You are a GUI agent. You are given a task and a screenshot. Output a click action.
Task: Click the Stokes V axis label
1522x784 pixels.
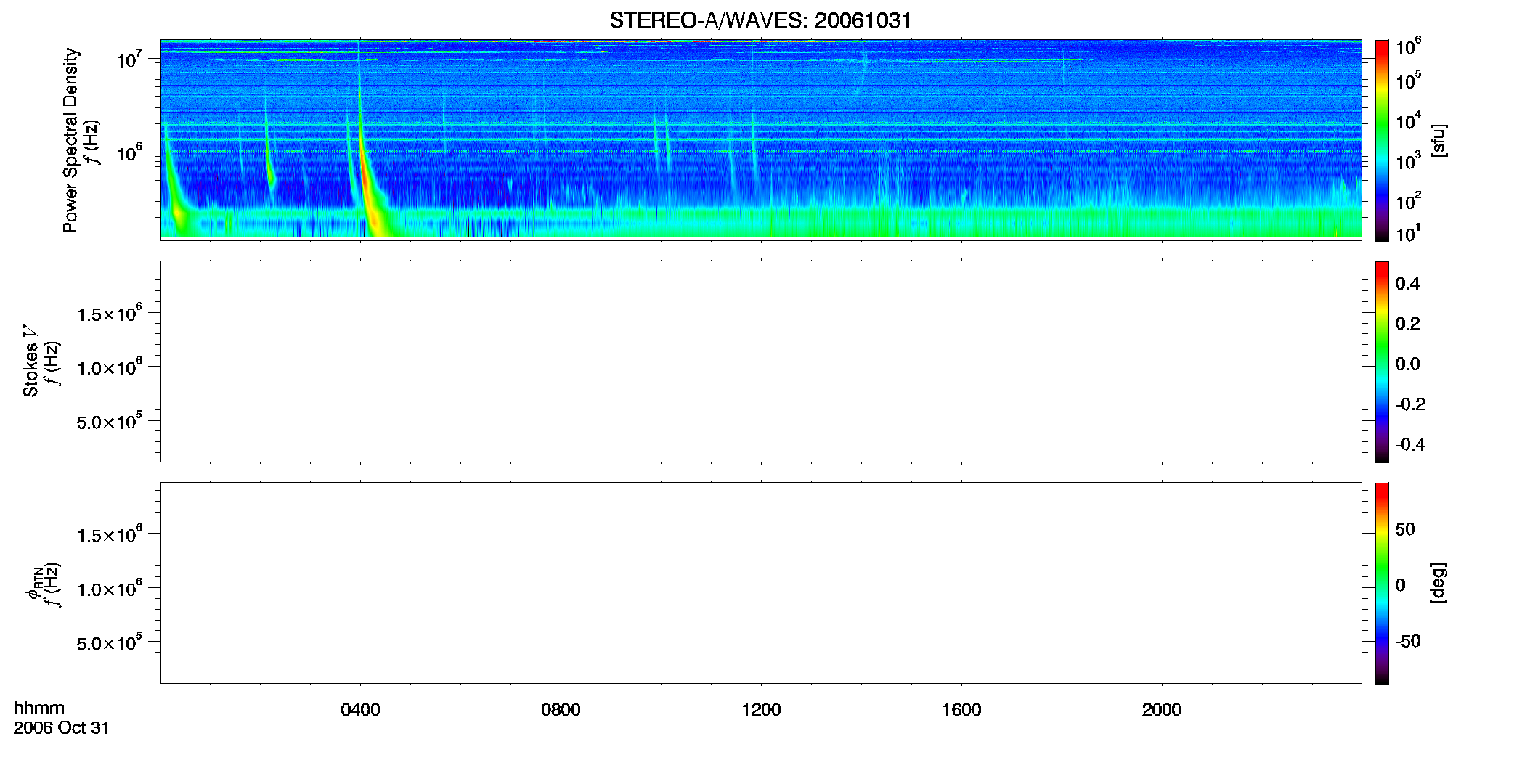click(x=30, y=361)
